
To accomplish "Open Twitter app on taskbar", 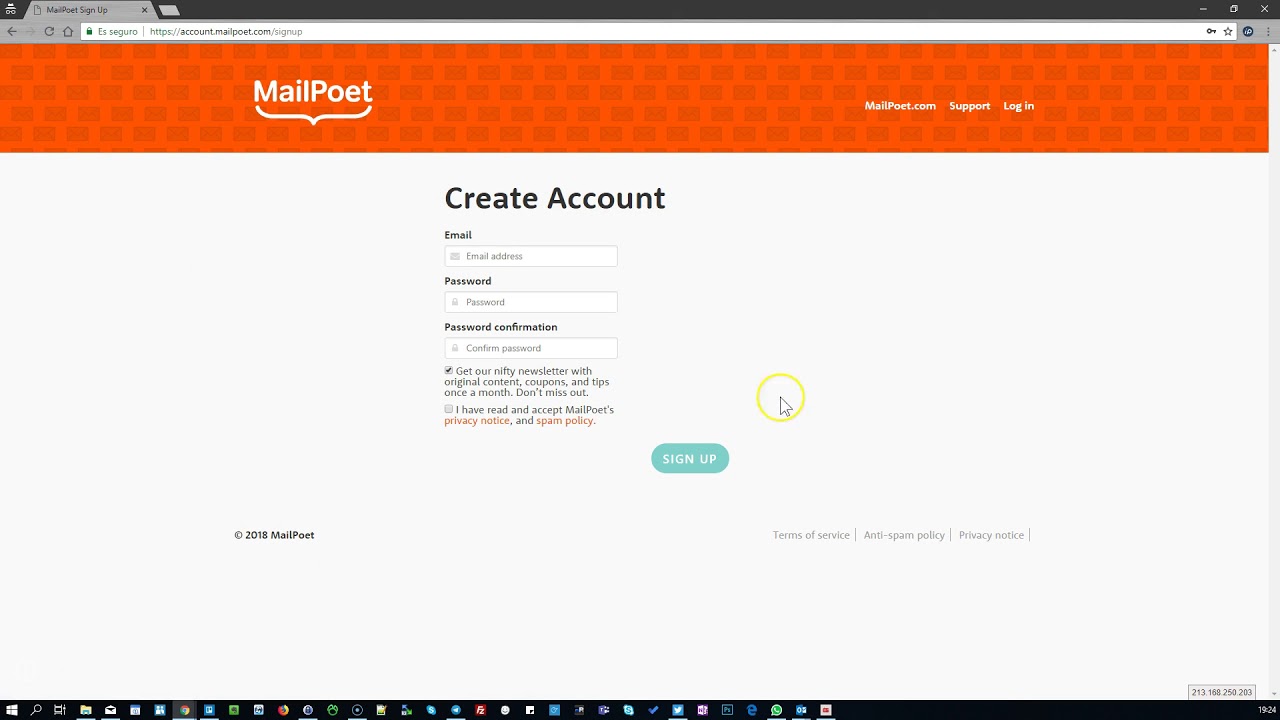I will tap(677, 710).
